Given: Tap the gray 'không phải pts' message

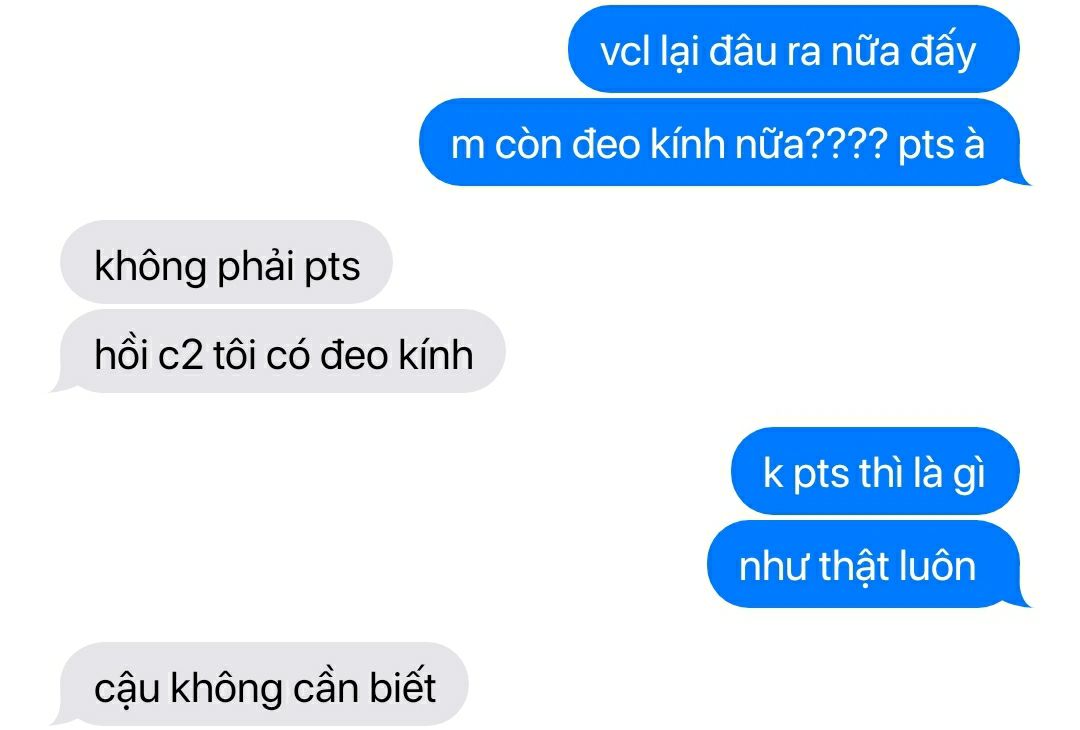Looking at the screenshot, I should [x=227, y=262].
